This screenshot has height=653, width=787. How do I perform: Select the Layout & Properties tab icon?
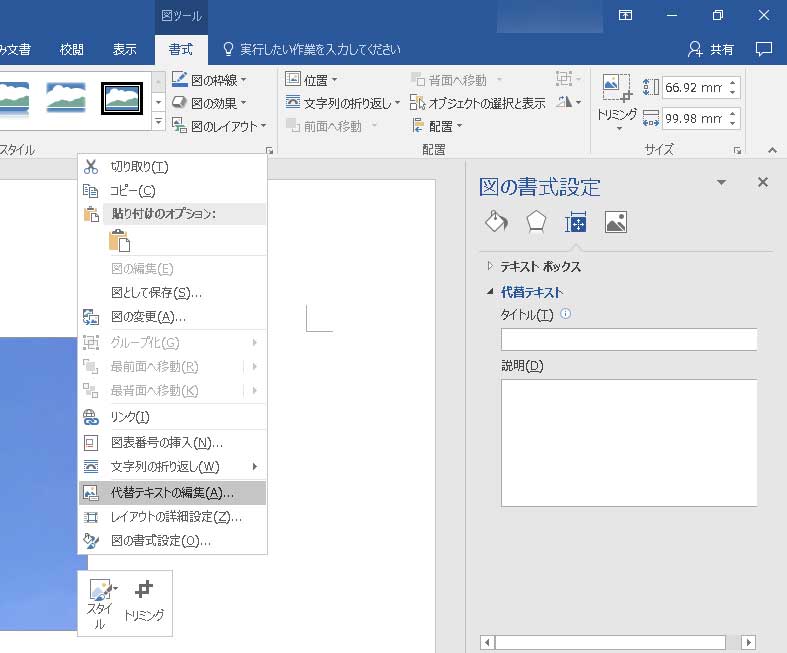tap(576, 222)
